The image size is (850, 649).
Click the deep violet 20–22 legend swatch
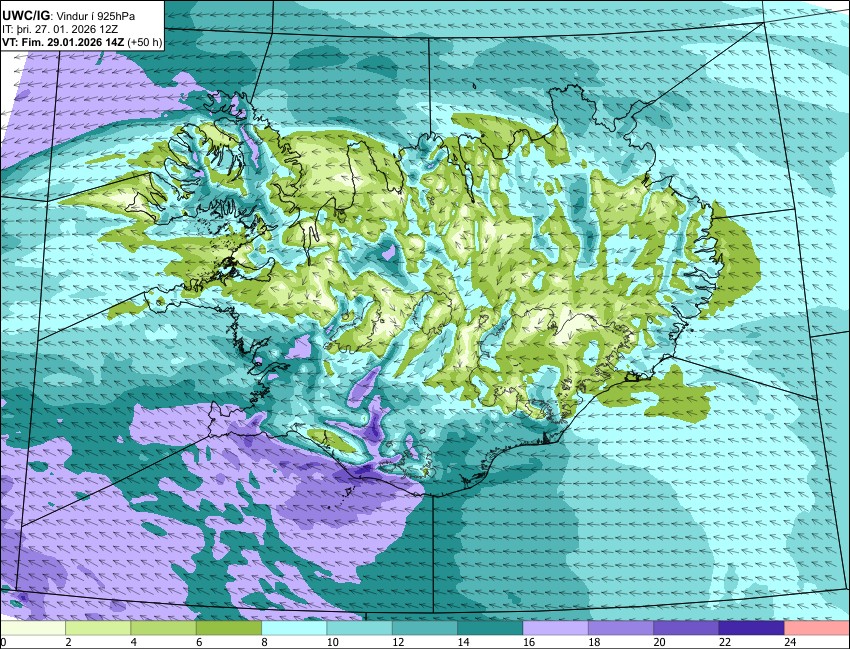coord(686,628)
